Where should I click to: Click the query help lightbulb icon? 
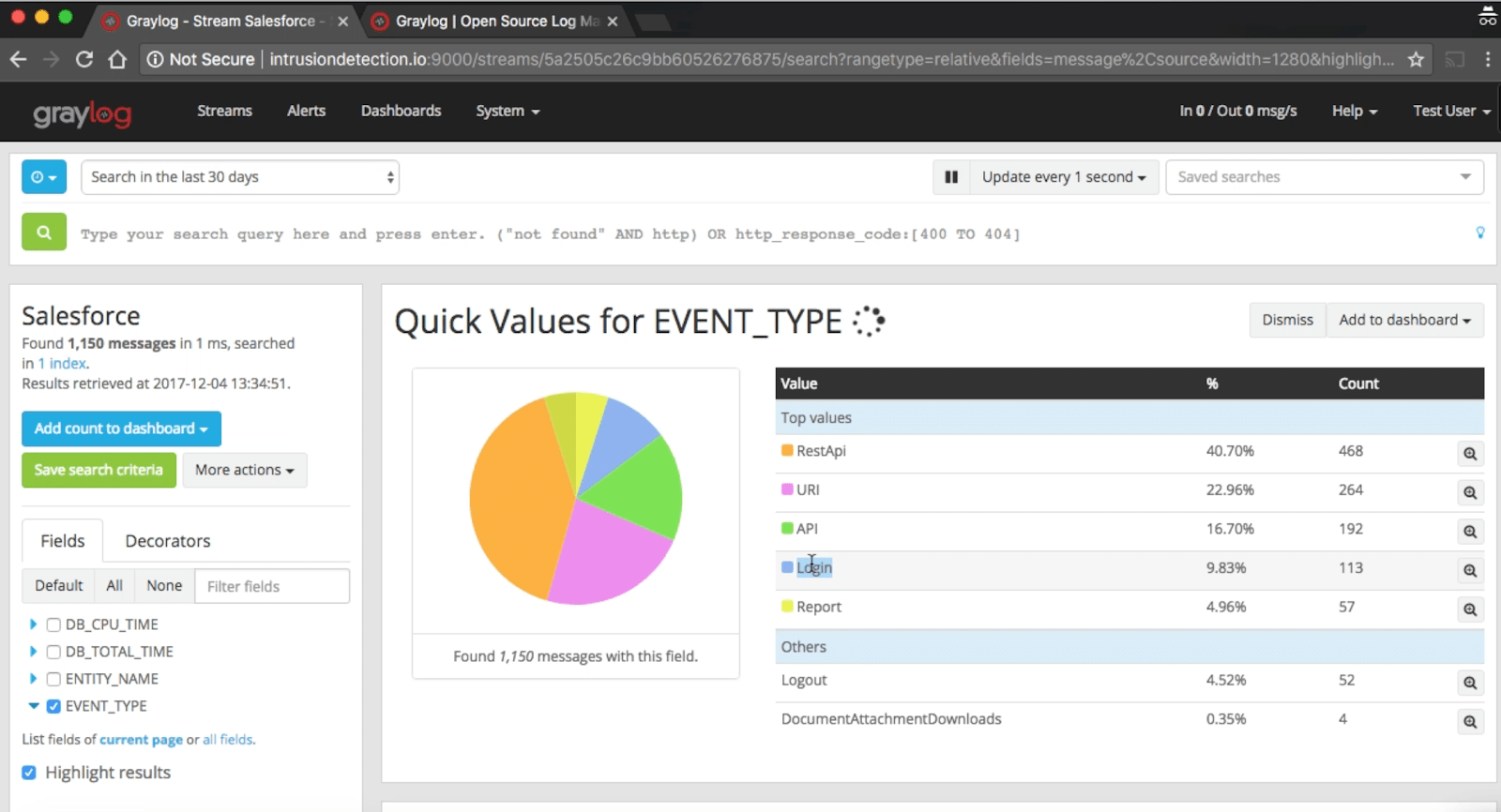point(1480,233)
